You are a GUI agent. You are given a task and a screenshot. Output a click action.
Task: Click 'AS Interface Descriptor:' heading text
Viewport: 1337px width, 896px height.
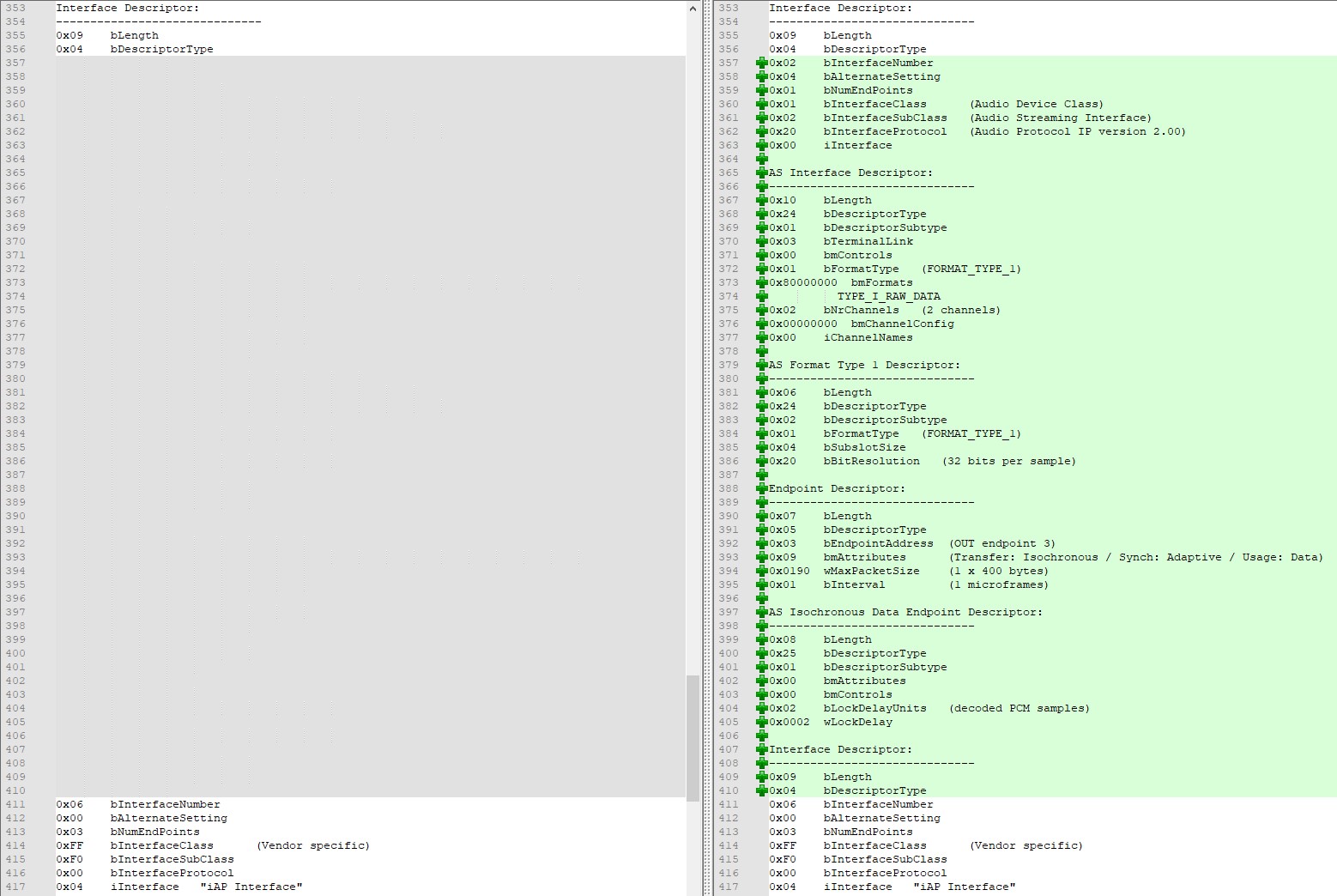click(x=850, y=173)
